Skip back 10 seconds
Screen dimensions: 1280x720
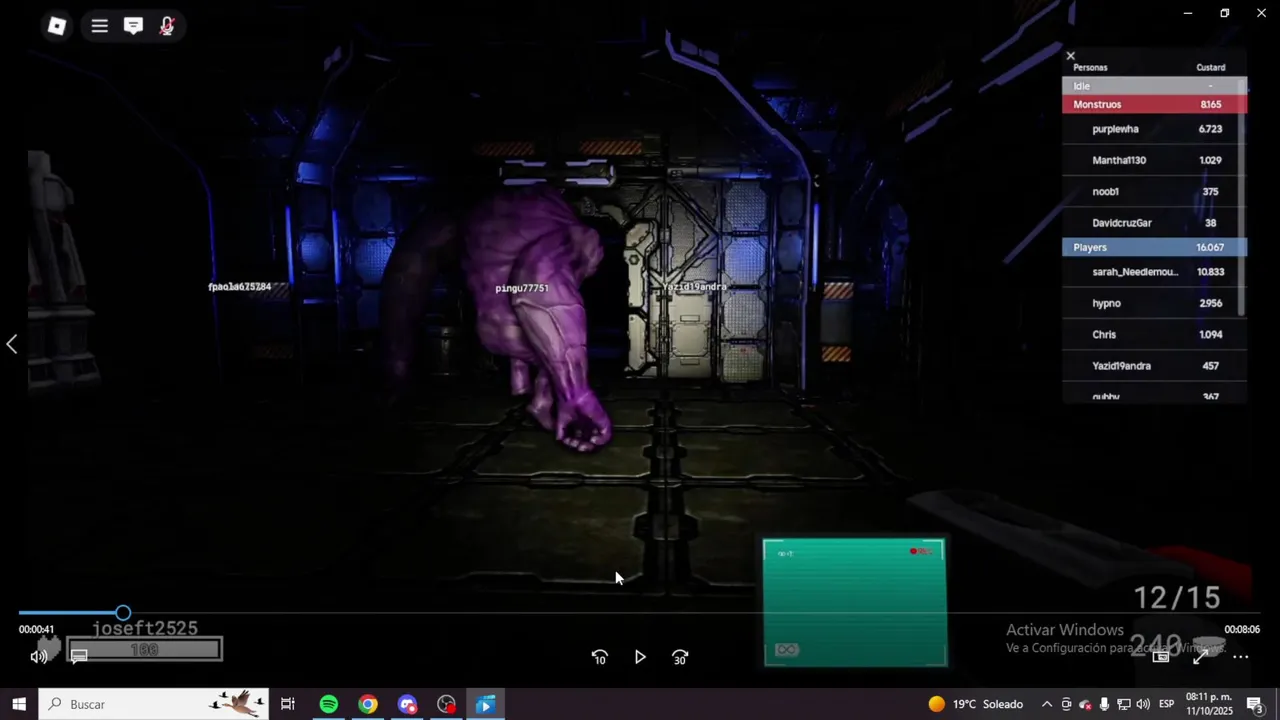pyautogui.click(x=600, y=657)
